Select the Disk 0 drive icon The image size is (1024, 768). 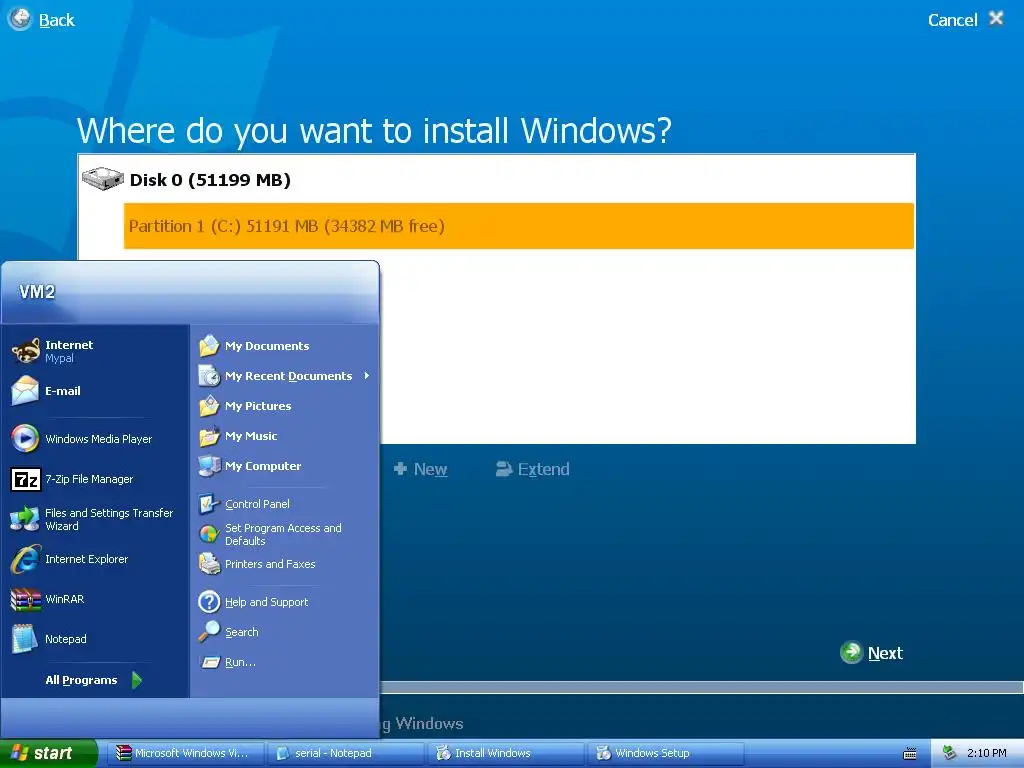103,178
